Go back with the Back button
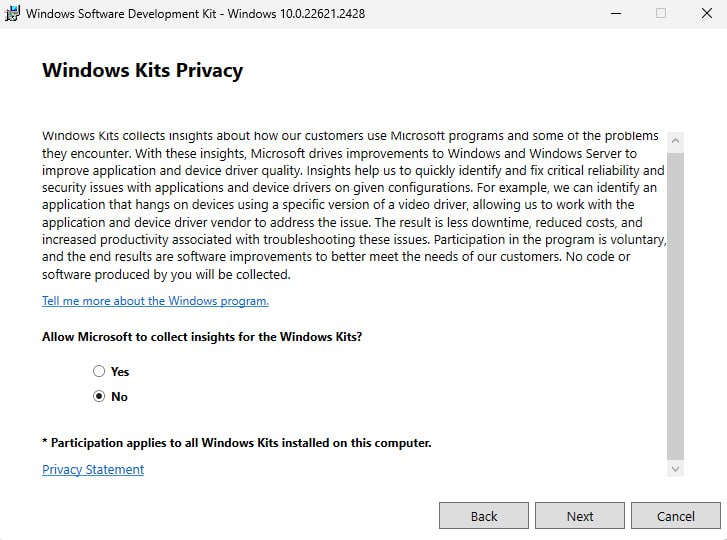727x540 pixels. [x=484, y=516]
